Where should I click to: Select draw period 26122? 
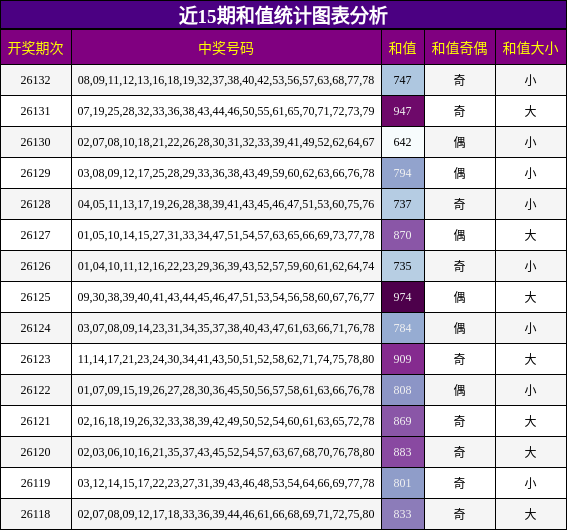[x=35, y=390]
